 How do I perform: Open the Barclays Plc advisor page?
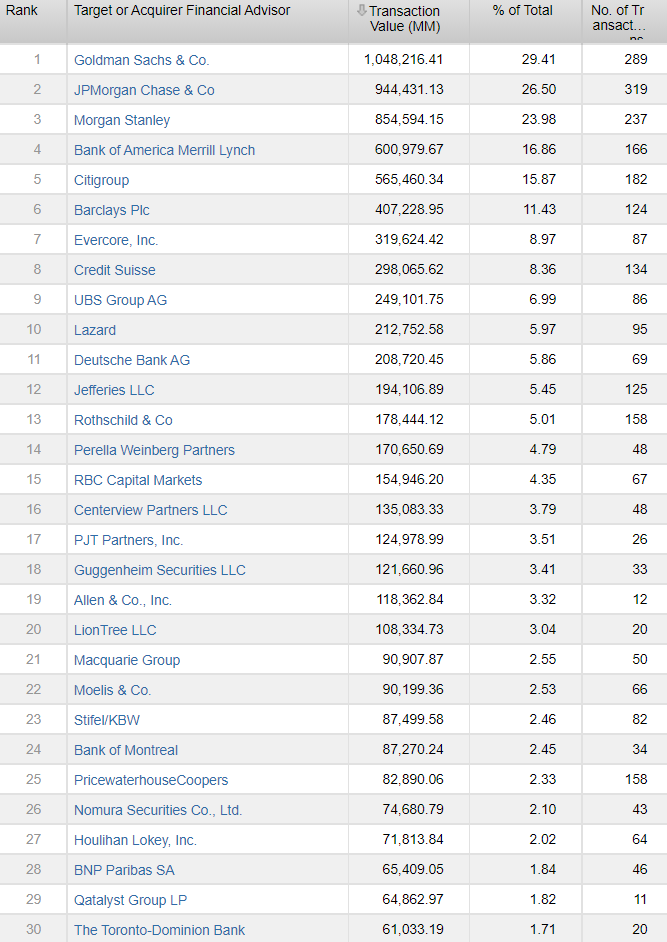(112, 210)
